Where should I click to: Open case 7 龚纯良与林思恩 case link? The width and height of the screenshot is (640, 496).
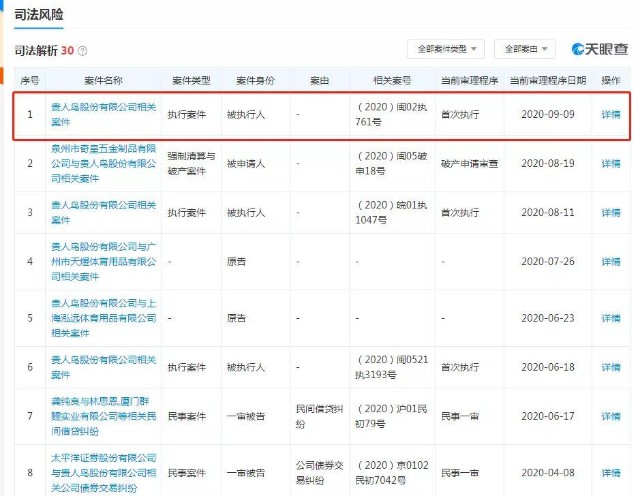click(x=104, y=416)
